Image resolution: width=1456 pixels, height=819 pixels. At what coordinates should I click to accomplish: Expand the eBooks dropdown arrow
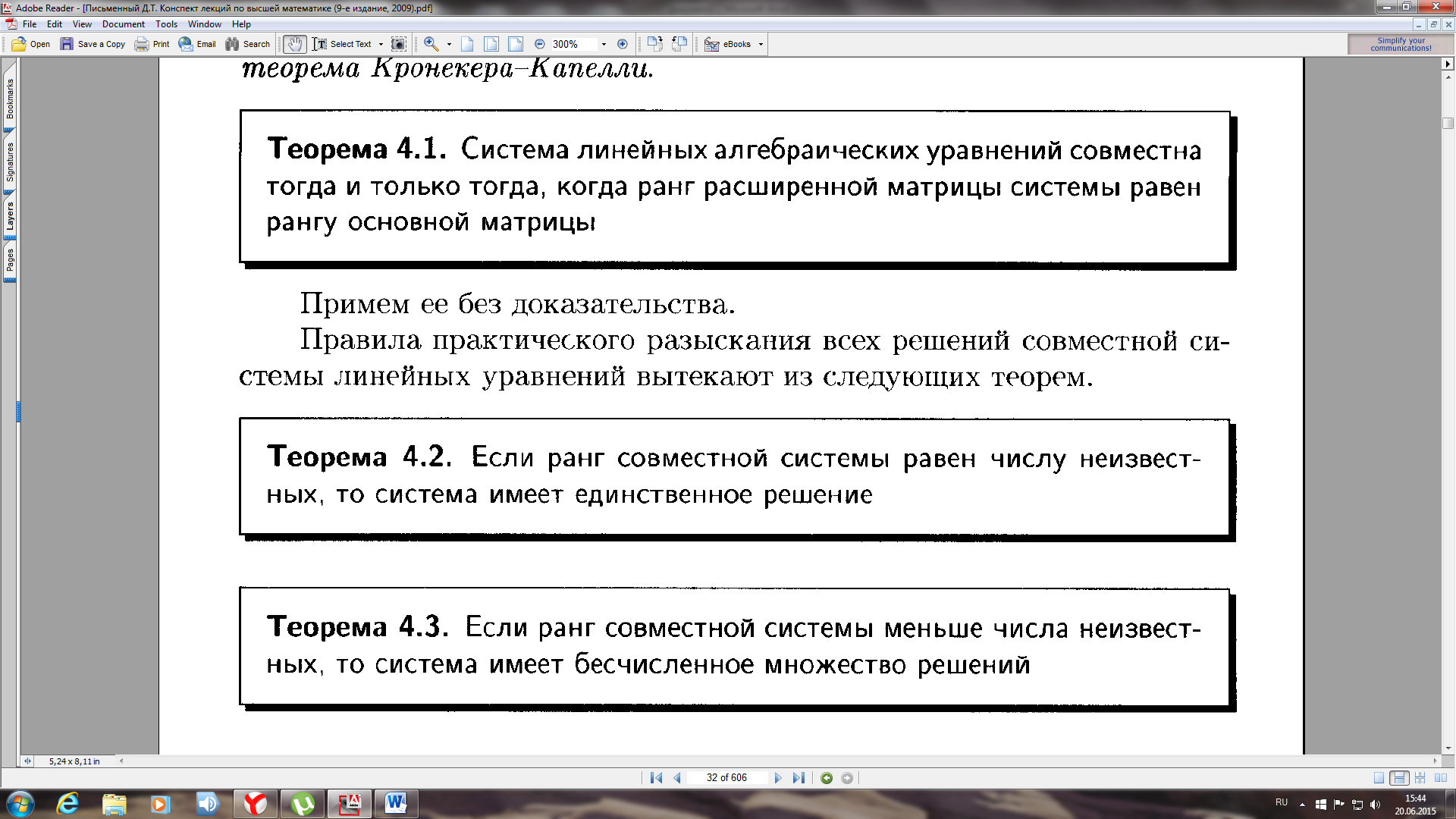pos(761,44)
